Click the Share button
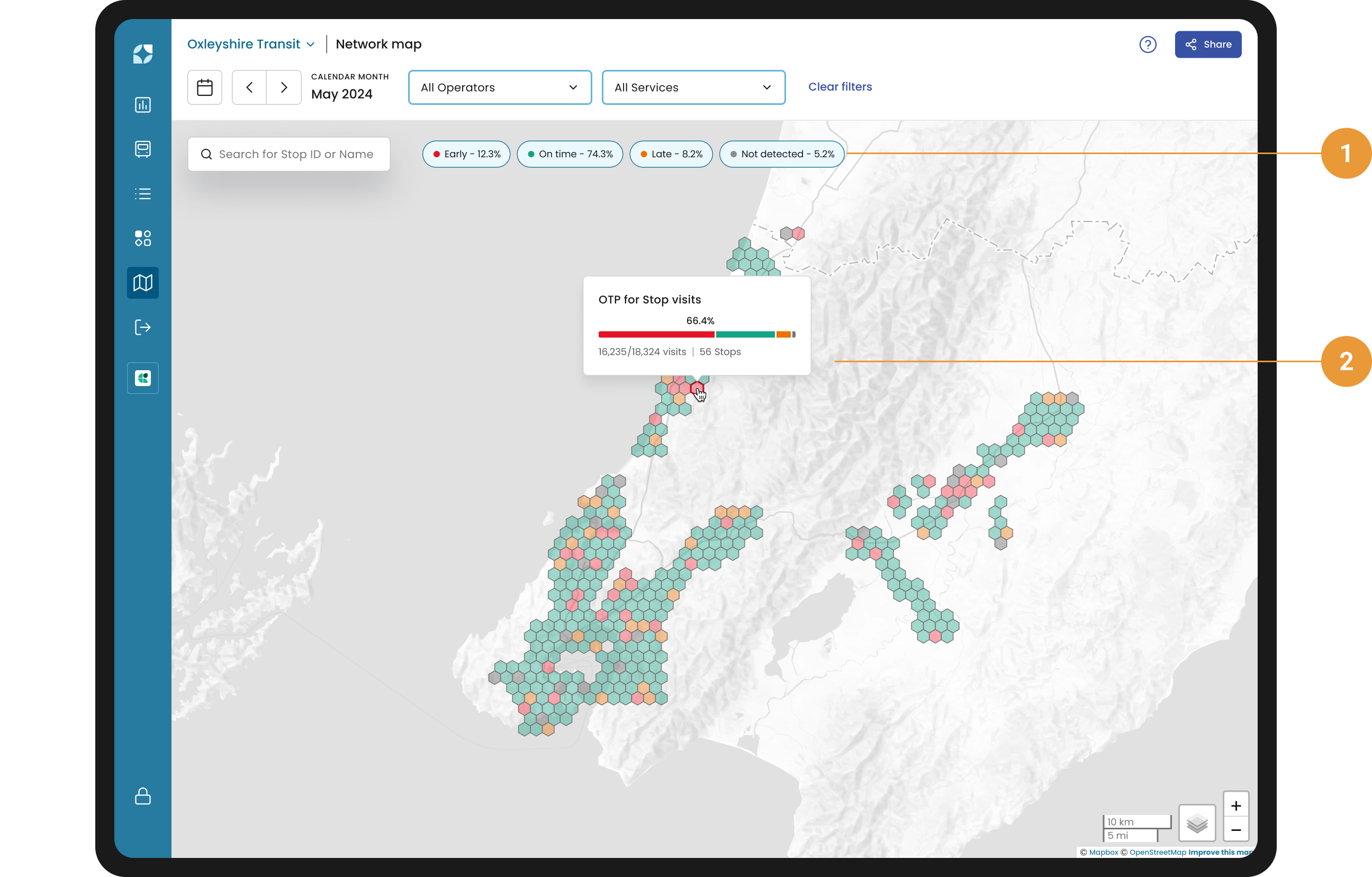Image resolution: width=1372 pixels, height=877 pixels. [1207, 44]
